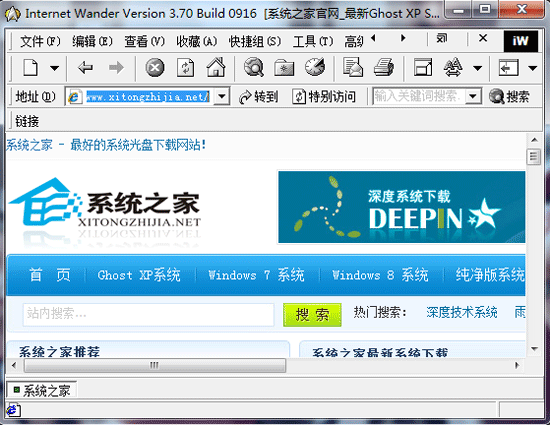Click the recycle triangle toolbar icon
Viewport: 550px width, 425px height.
point(453,67)
